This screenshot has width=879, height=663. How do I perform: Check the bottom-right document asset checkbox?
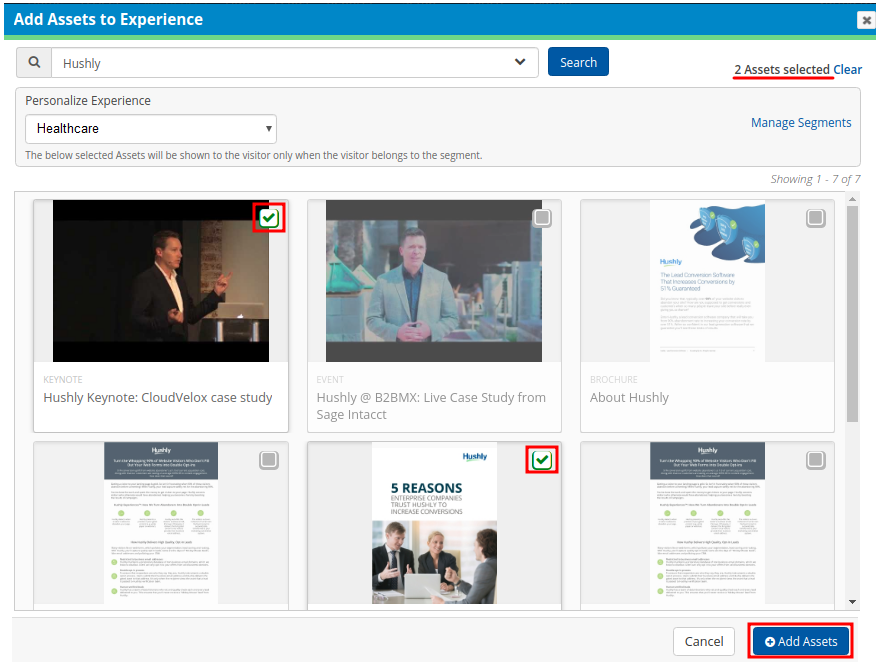pos(816,460)
